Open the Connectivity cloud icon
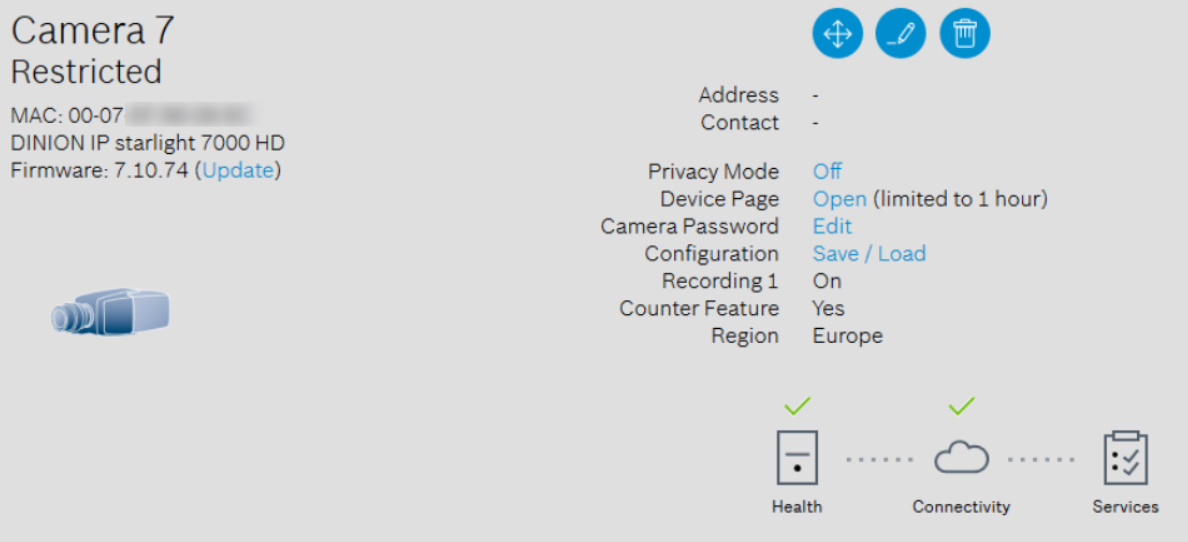The image size is (1188, 542). [961, 459]
